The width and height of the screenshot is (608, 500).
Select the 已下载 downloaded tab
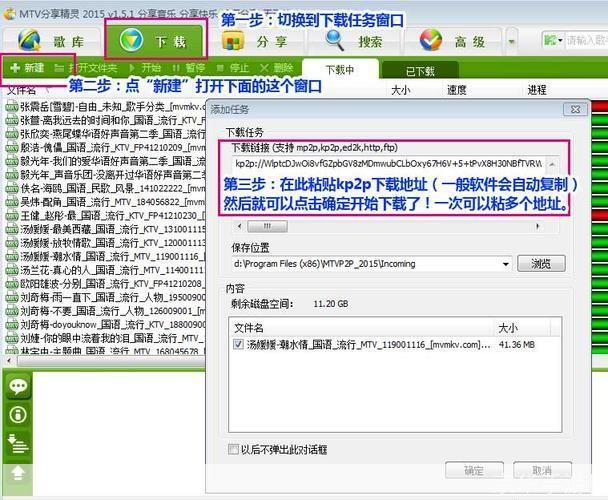(420, 71)
